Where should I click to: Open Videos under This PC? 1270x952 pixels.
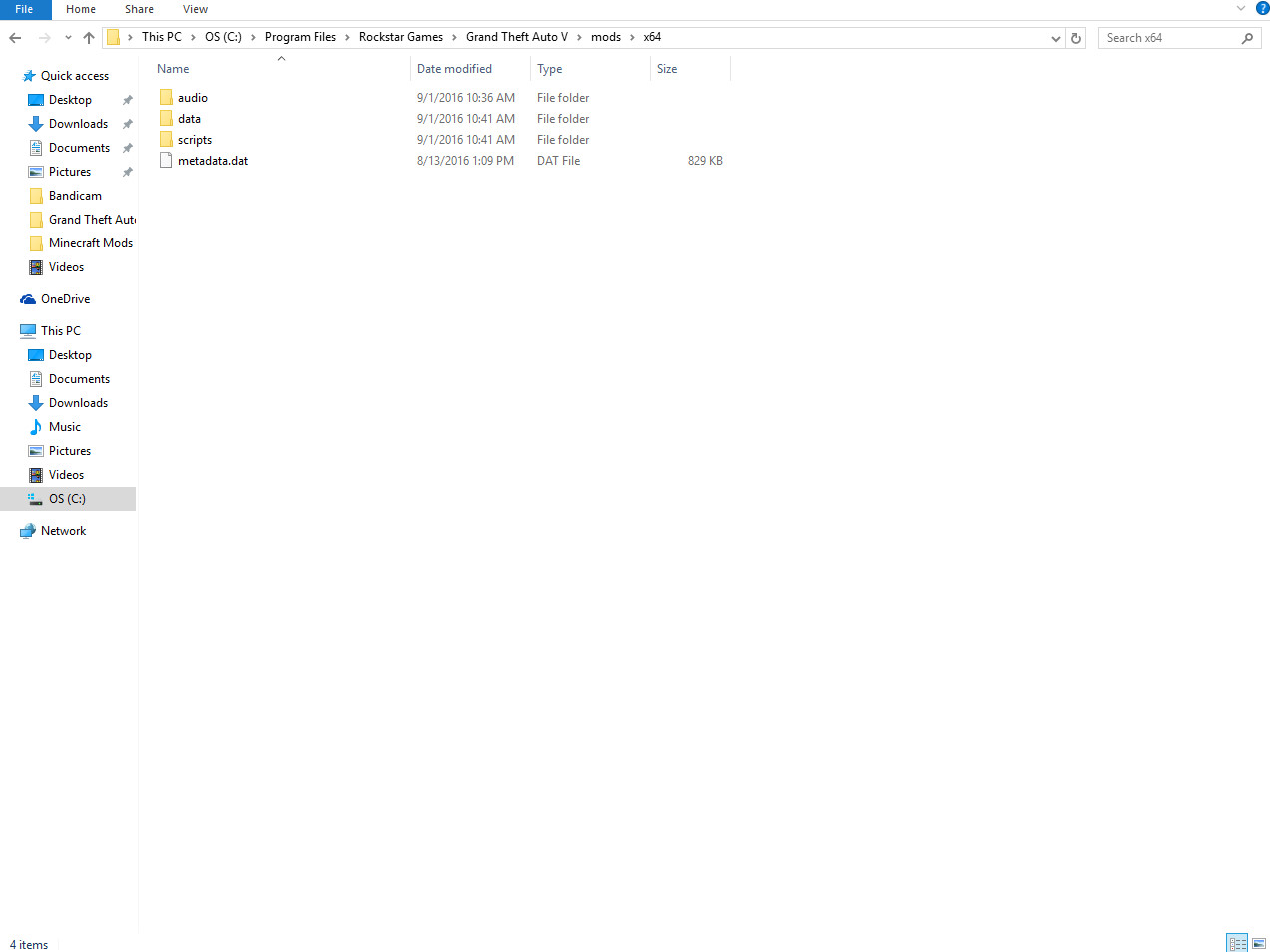tap(66, 475)
